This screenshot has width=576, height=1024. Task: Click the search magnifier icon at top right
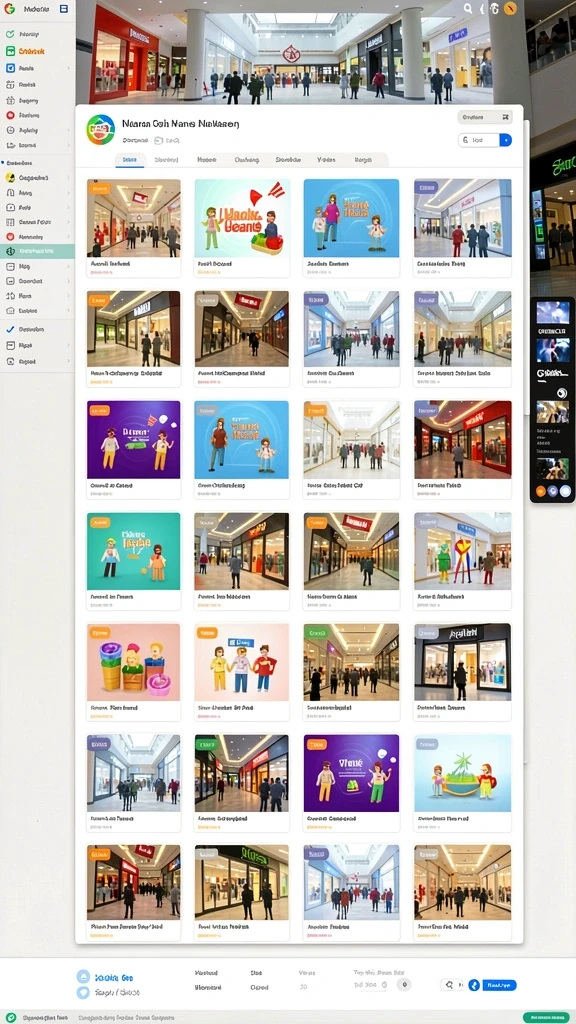[468, 8]
